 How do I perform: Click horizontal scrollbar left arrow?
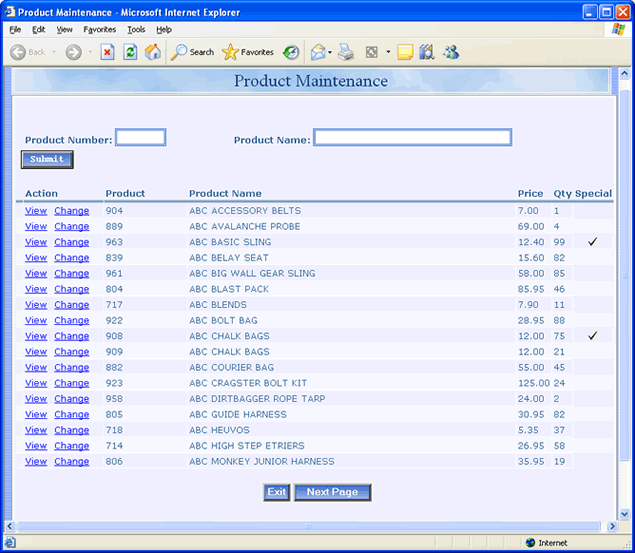10,526
